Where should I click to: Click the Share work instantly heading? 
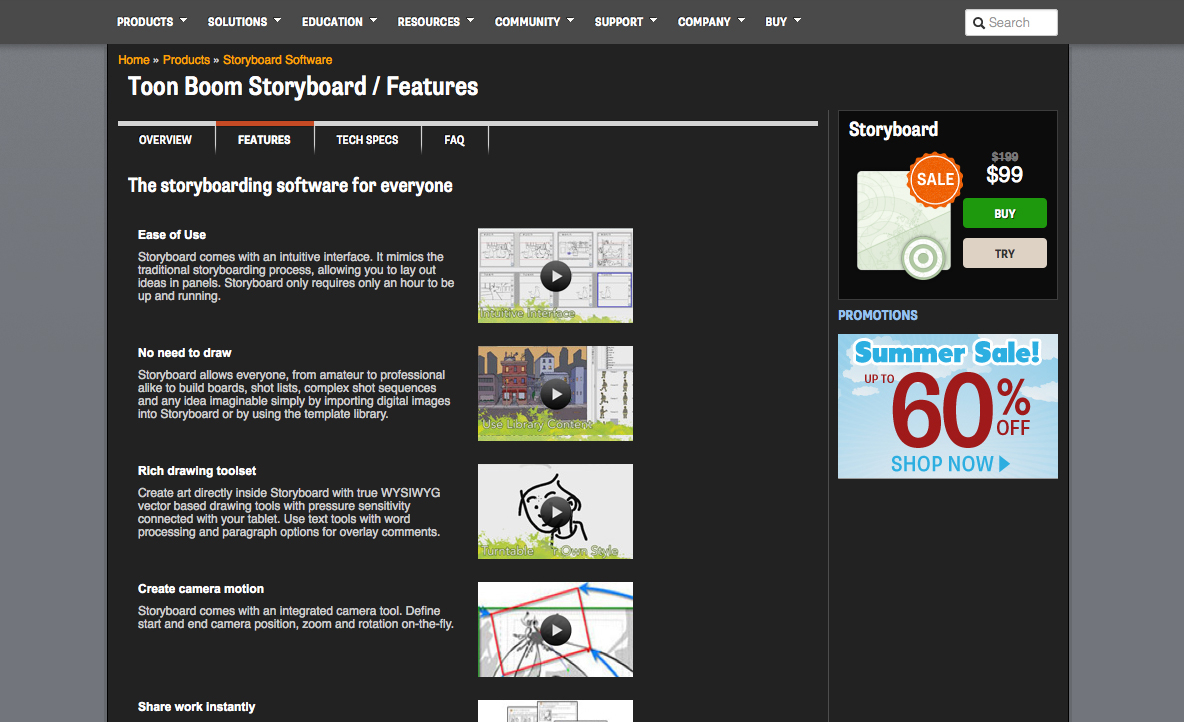[196, 706]
